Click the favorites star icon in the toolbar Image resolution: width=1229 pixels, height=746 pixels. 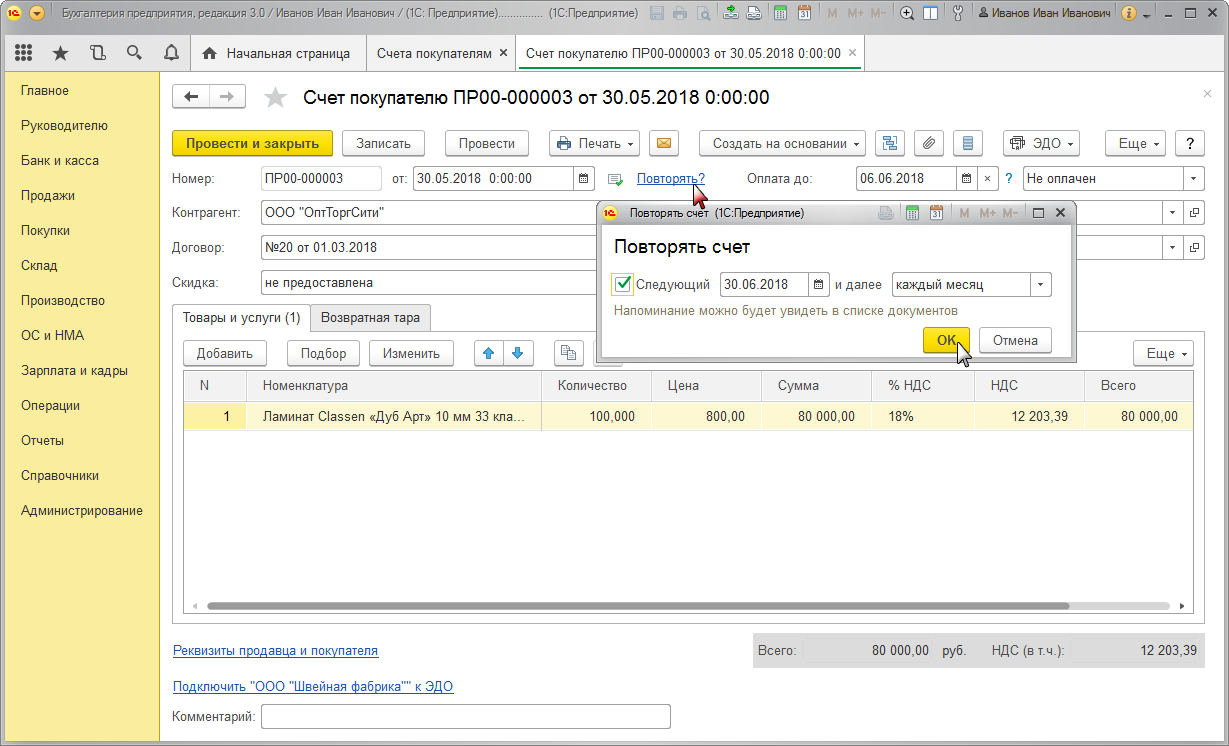pyautogui.click(x=60, y=53)
